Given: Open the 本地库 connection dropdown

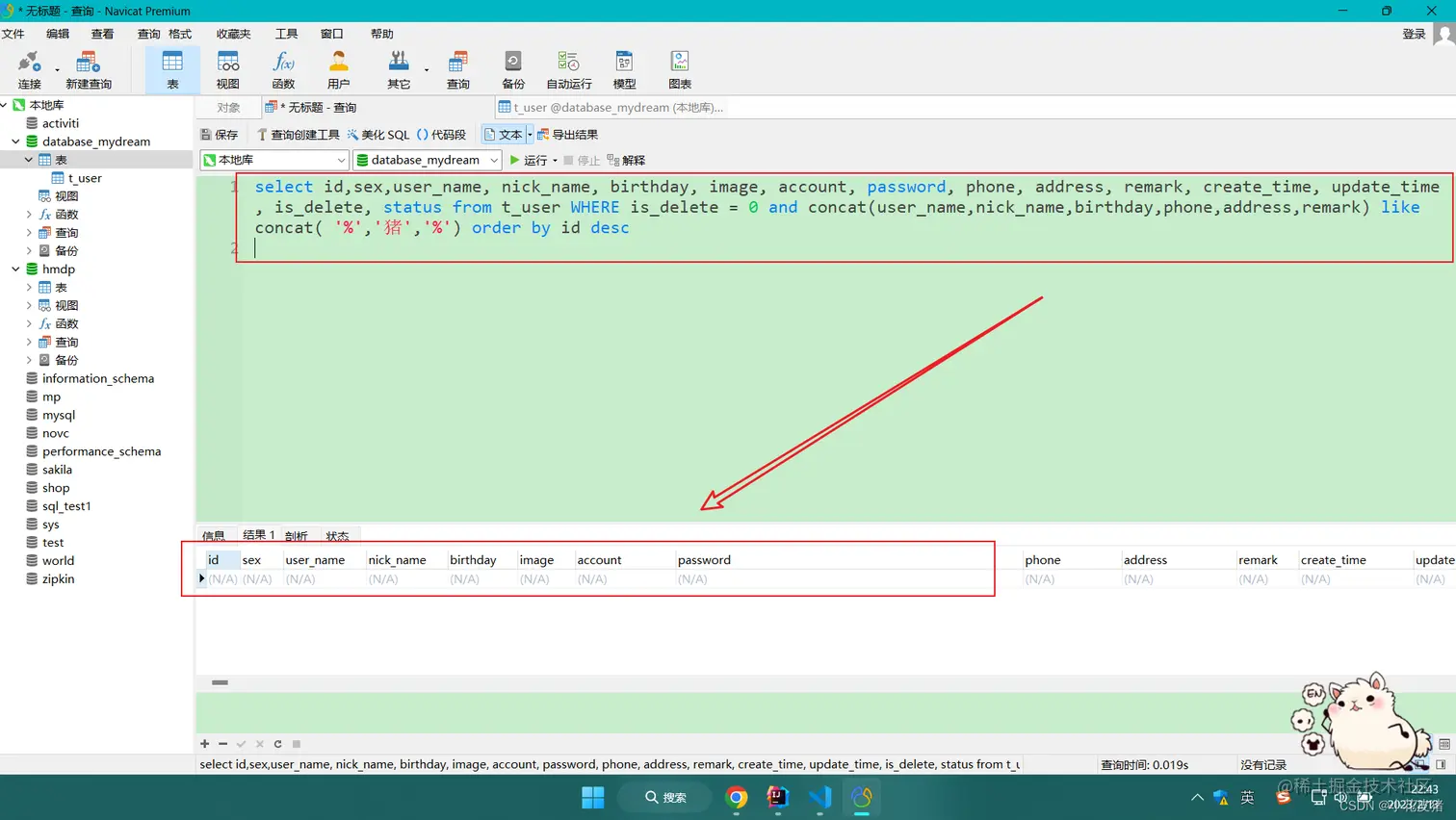Looking at the screenshot, I should tap(274, 160).
